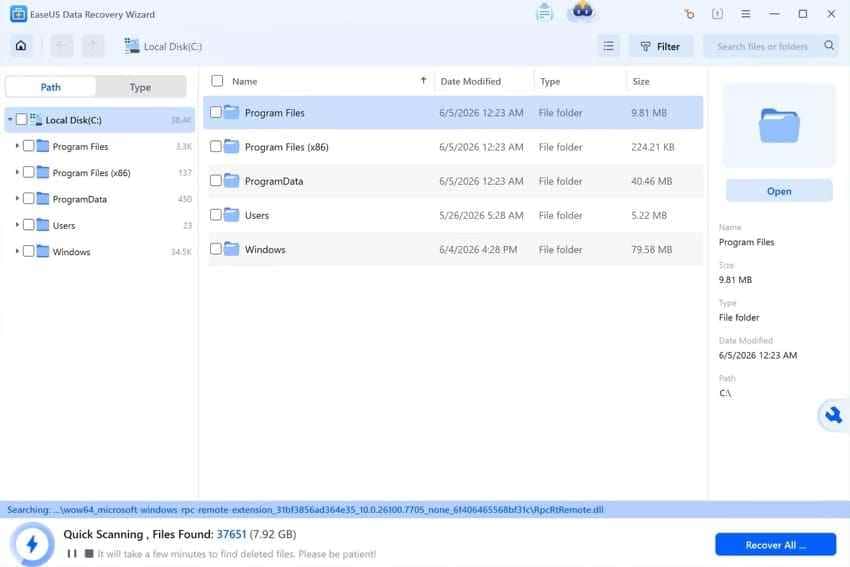The height and width of the screenshot is (567, 850).
Task: Switch list view with the view mode icon
Action: click(x=609, y=47)
